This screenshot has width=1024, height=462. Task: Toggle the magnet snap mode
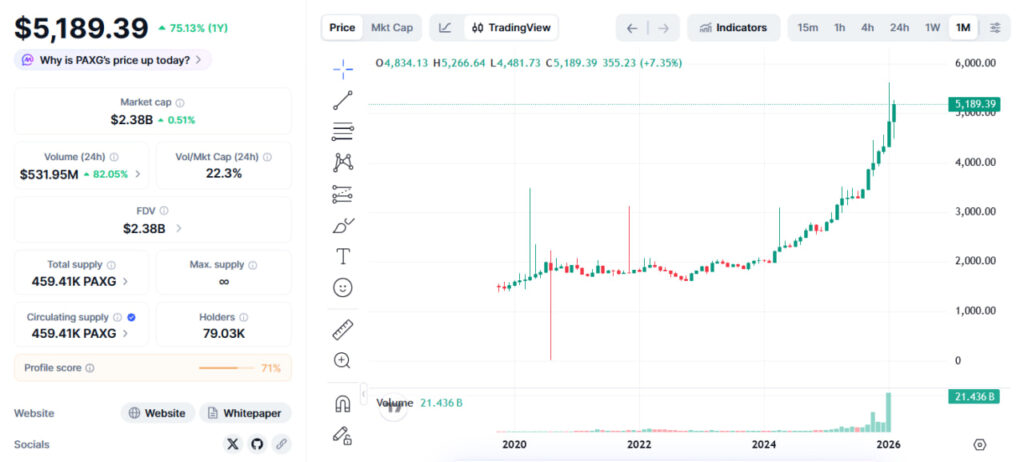coord(342,404)
